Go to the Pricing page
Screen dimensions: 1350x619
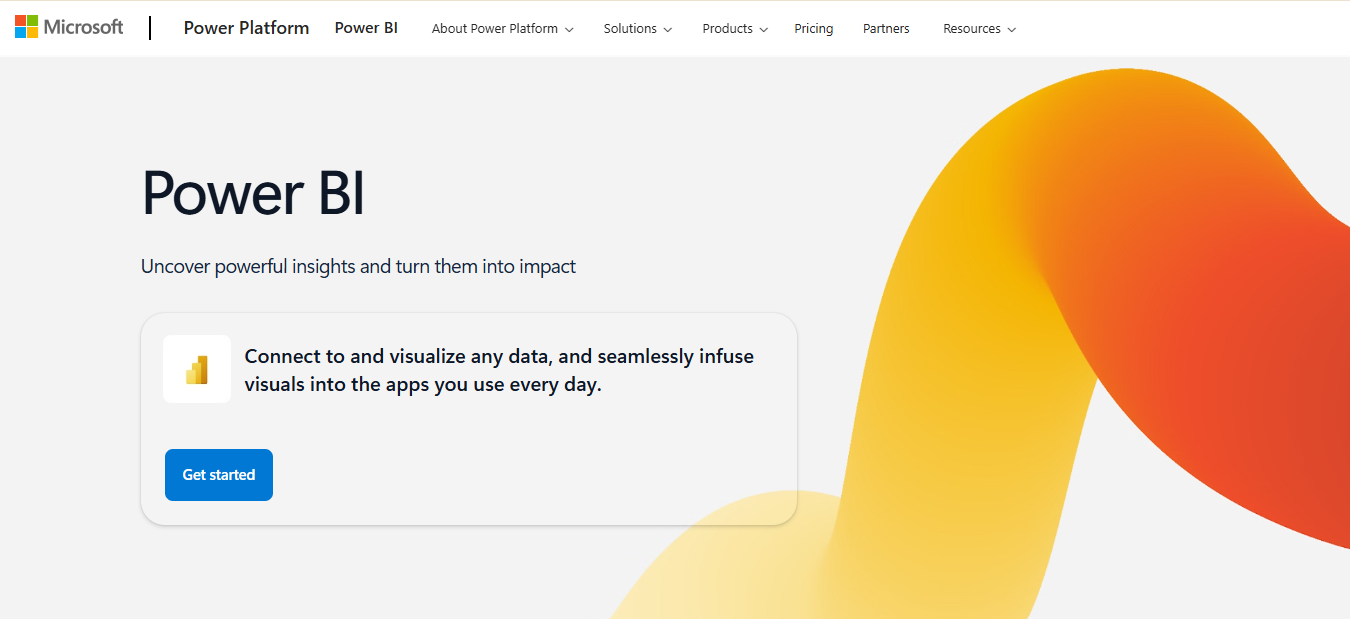[x=813, y=29]
